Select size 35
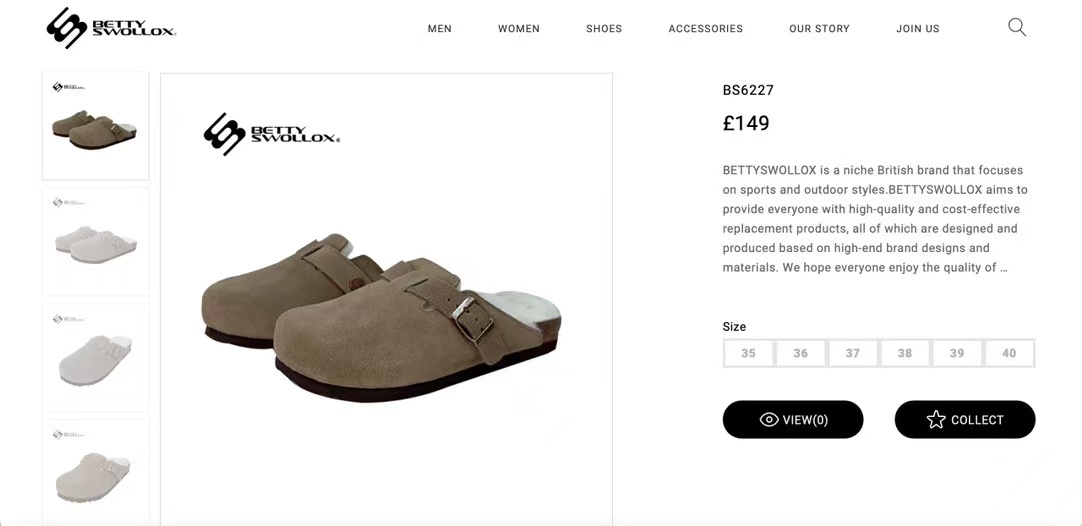The width and height of the screenshot is (1082, 526). click(749, 353)
